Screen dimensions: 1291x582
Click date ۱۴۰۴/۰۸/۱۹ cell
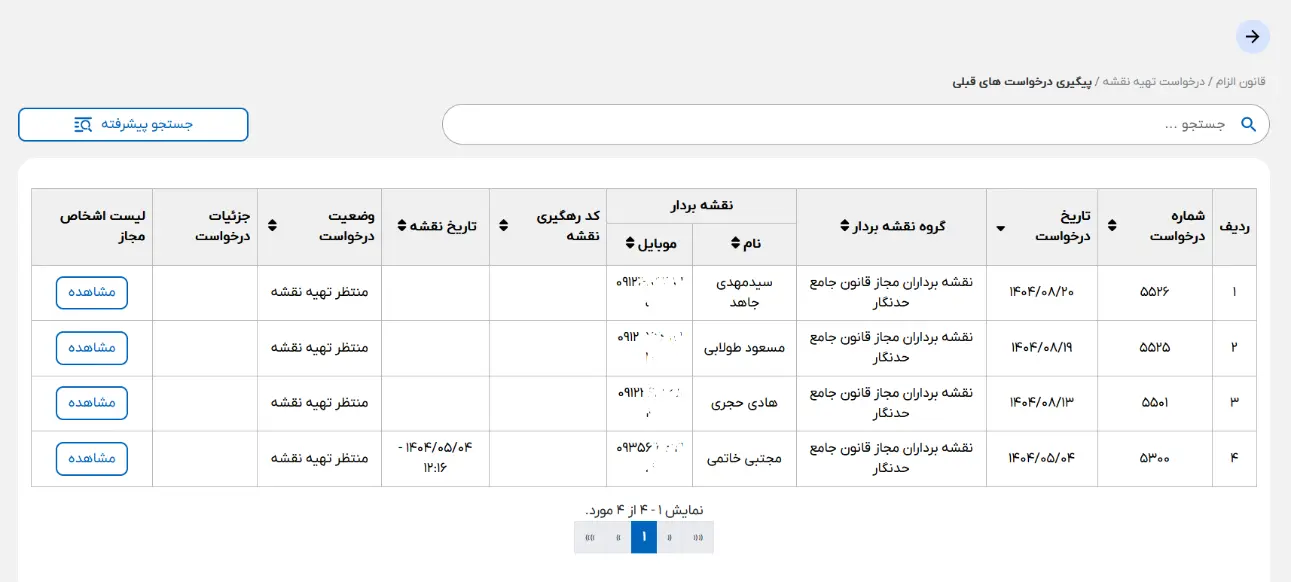[1042, 347]
